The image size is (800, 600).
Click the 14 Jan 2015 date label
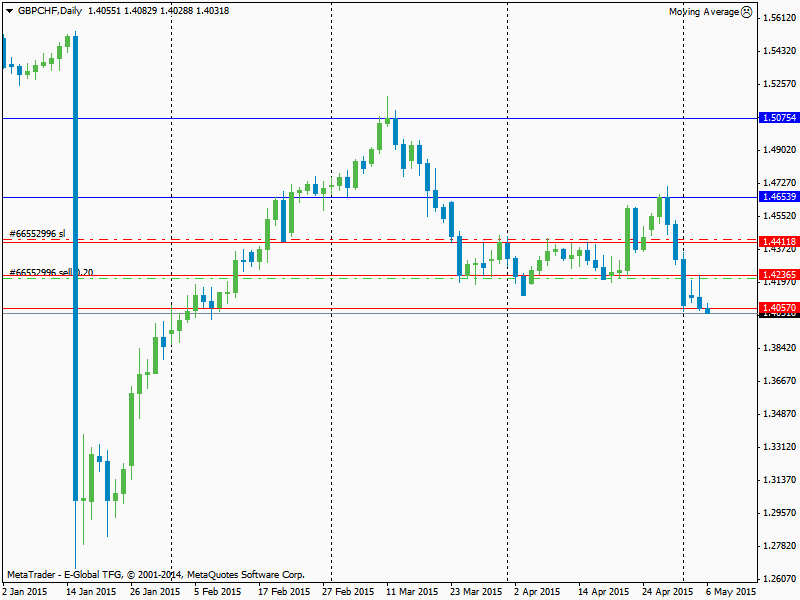point(91,592)
